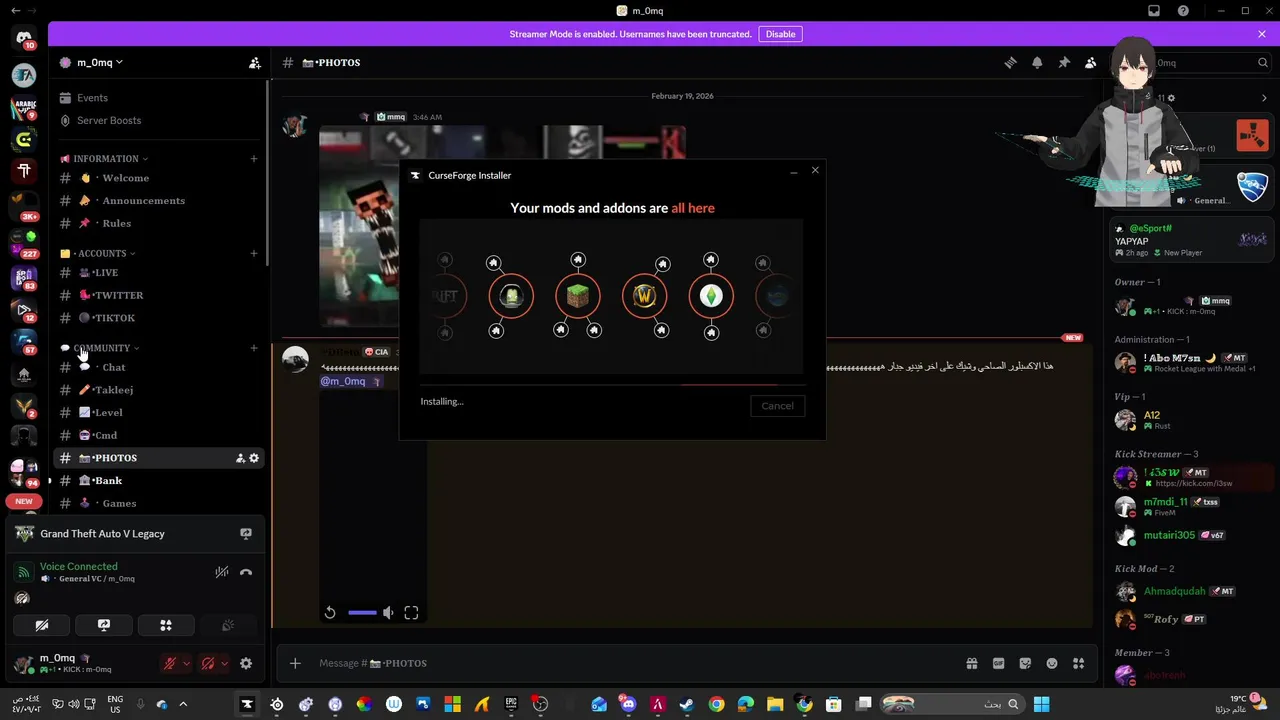Open the TWITTER channel
The height and width of the screenshot is (720, 1280).
click(158, 295)
